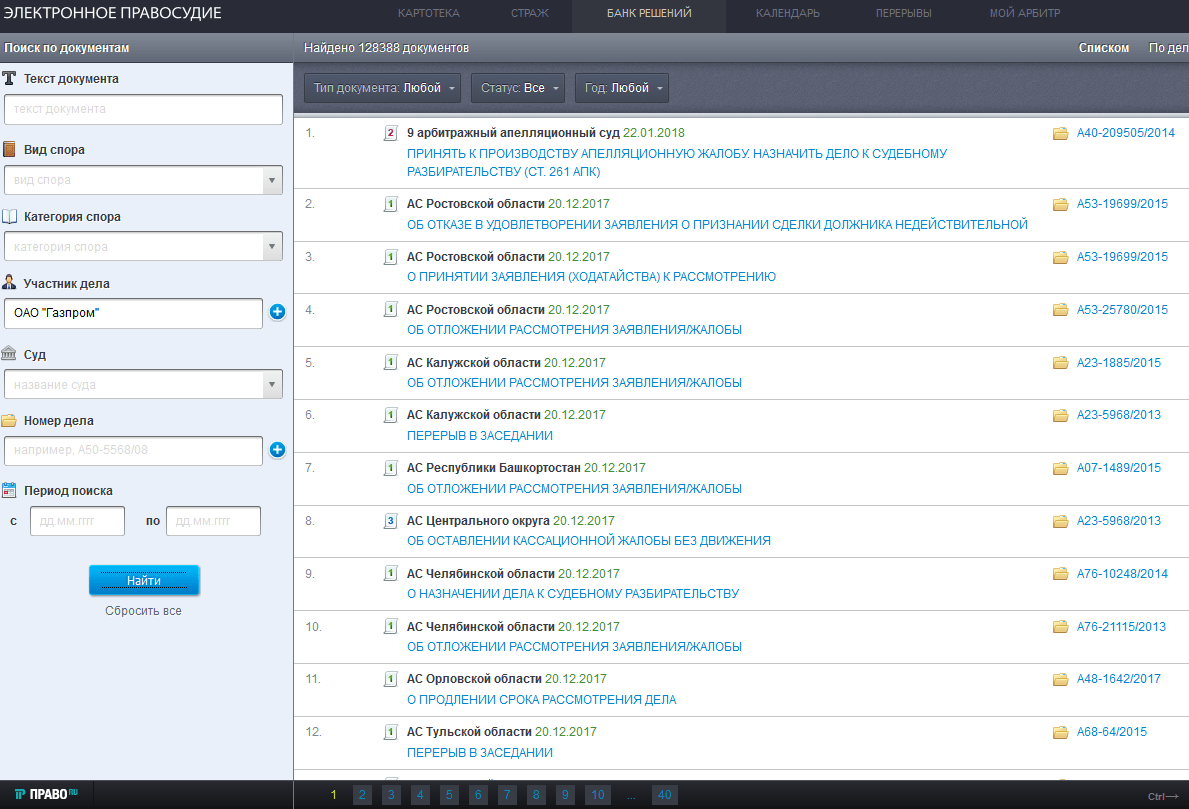This screenshot has height=809, width=1189.
Task: Expand the Суд (название суда) dropdown arrow
Action: 272,384
